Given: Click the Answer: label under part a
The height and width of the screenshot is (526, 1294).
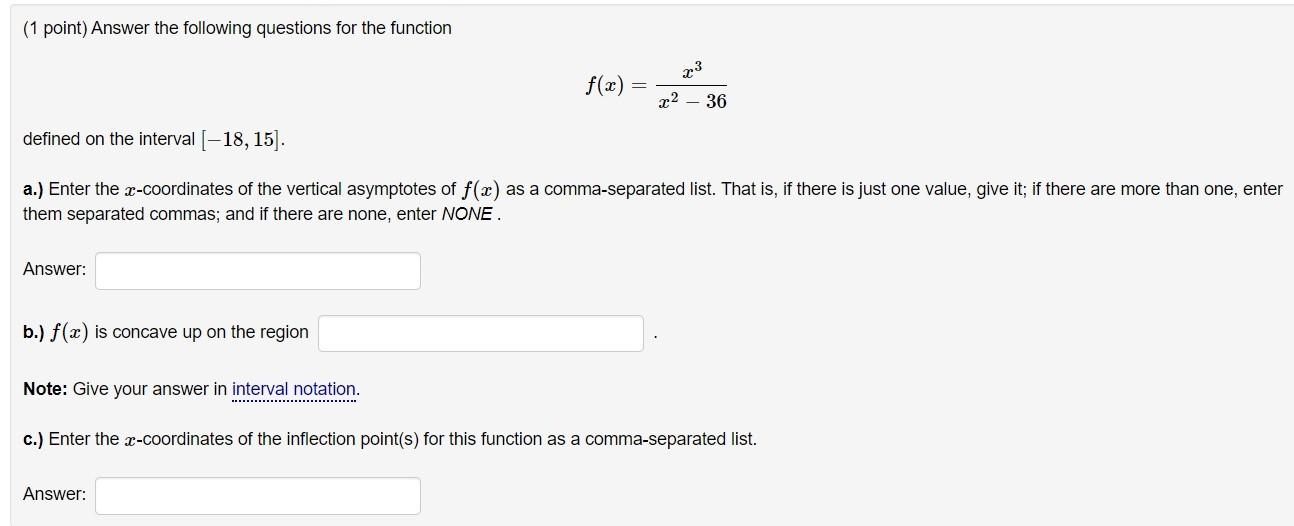Looking at the screenshot, I should click(x=55, y=269).
